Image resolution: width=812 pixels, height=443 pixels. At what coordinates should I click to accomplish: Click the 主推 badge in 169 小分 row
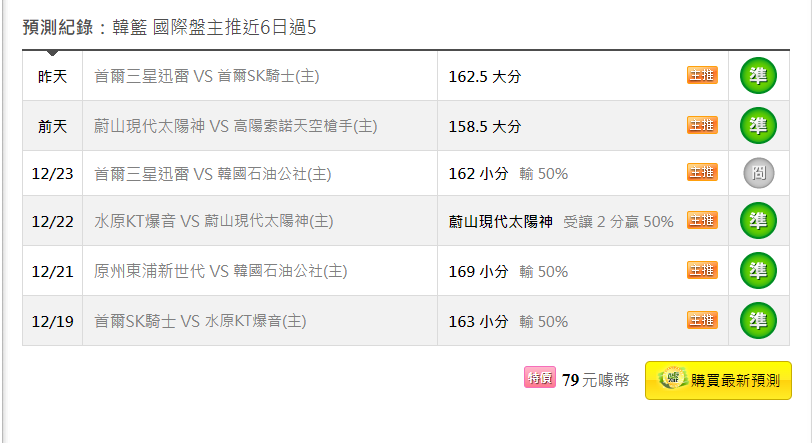click(x=702, y=270)
